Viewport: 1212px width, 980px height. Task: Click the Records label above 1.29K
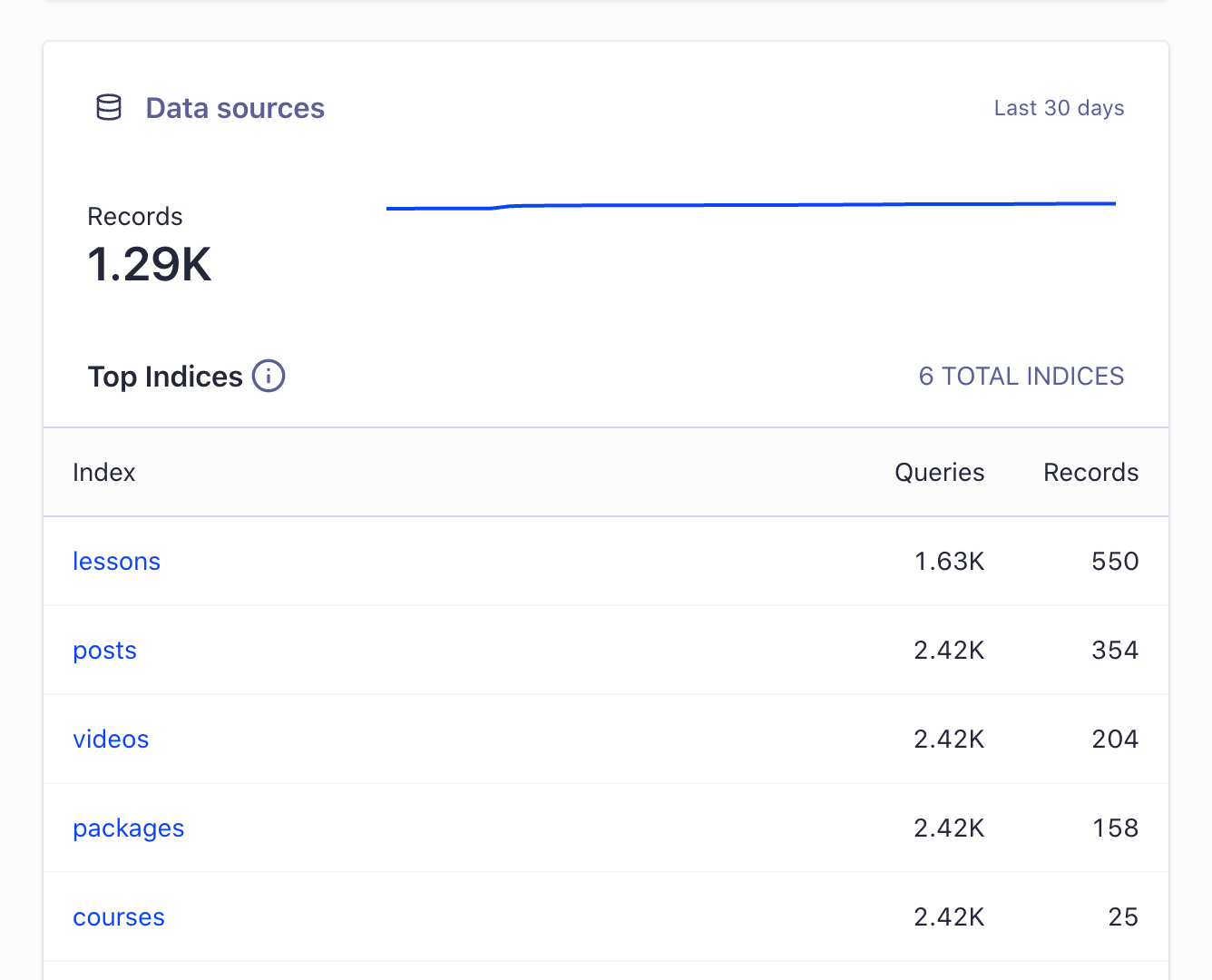(x=135, y=216)
